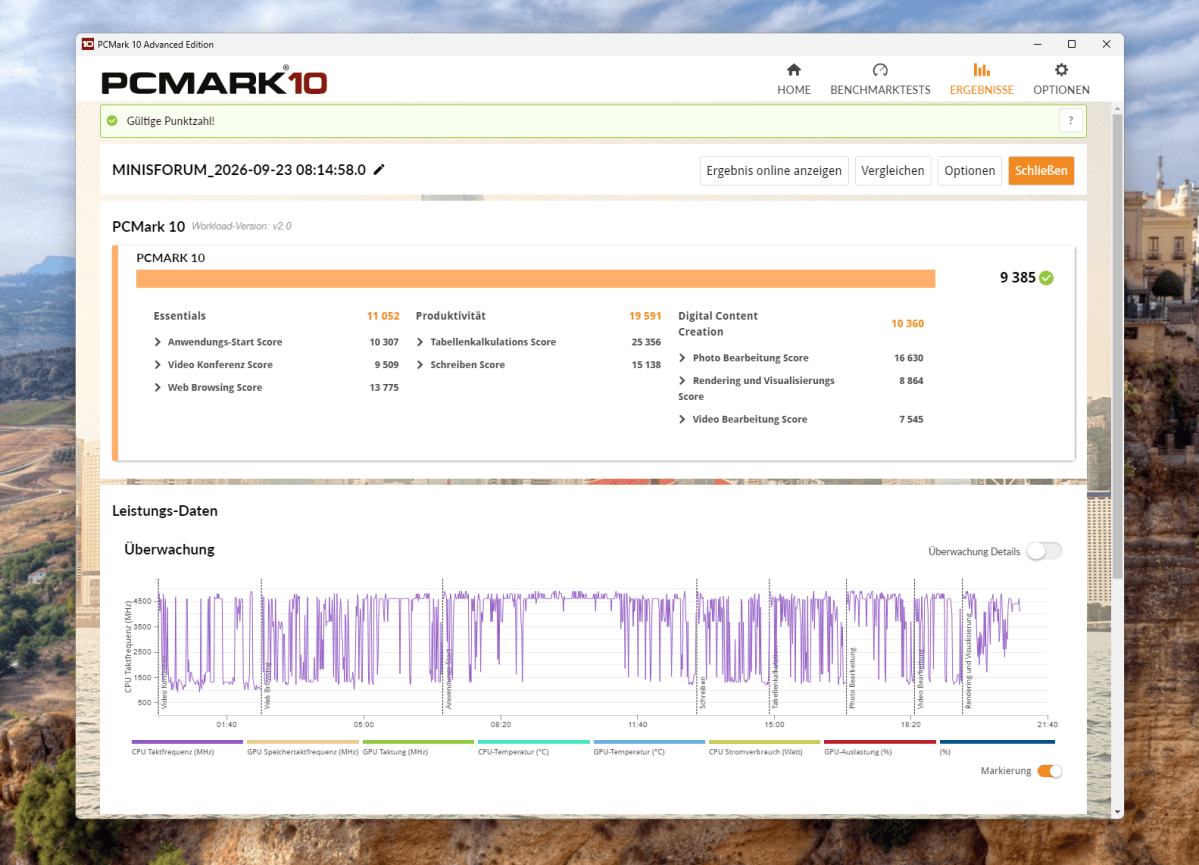Click the PCMark 10 title bar app icon

[87, 44]
